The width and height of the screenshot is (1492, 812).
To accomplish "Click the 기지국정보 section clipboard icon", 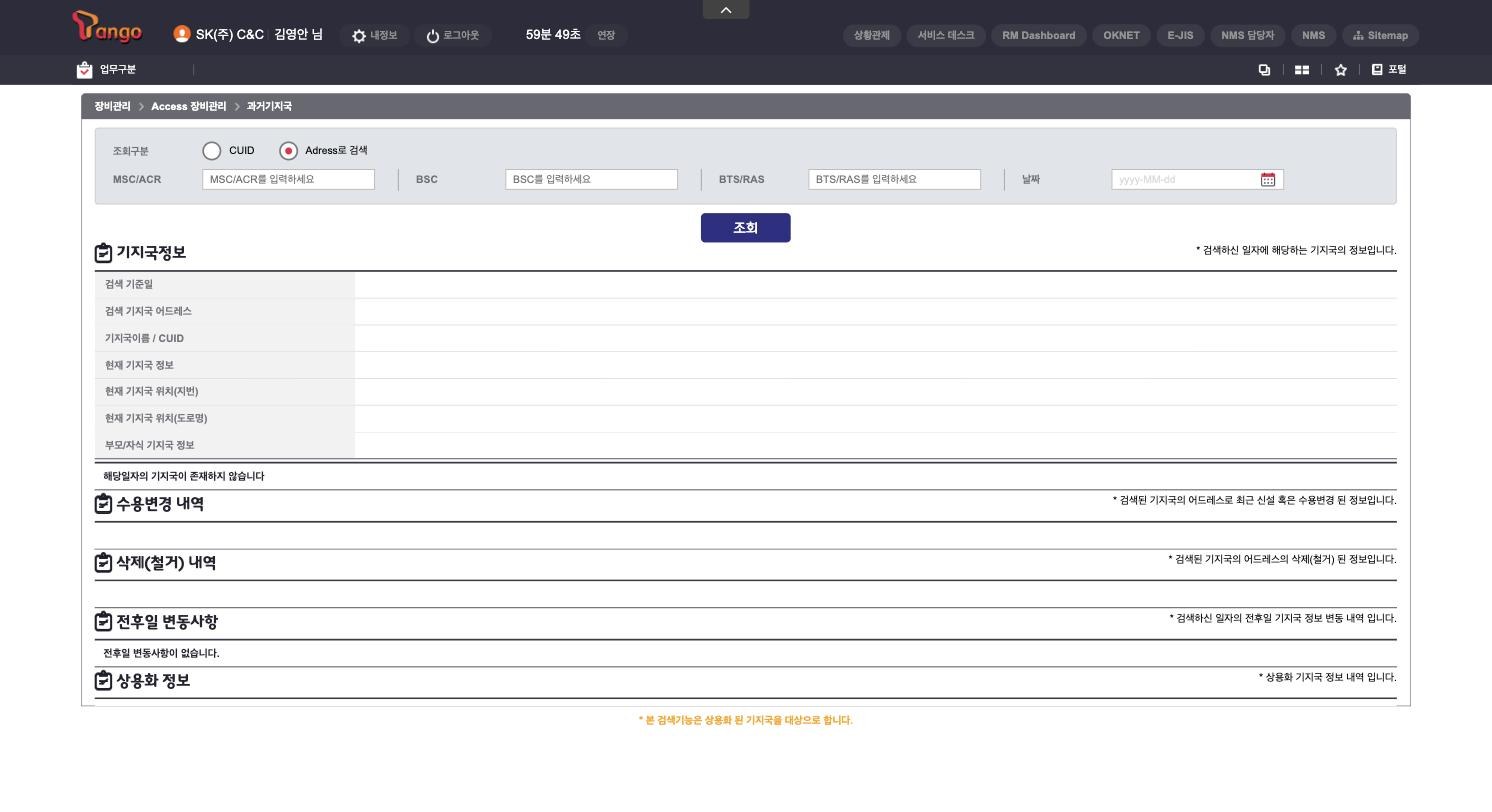I will [103, 253].
